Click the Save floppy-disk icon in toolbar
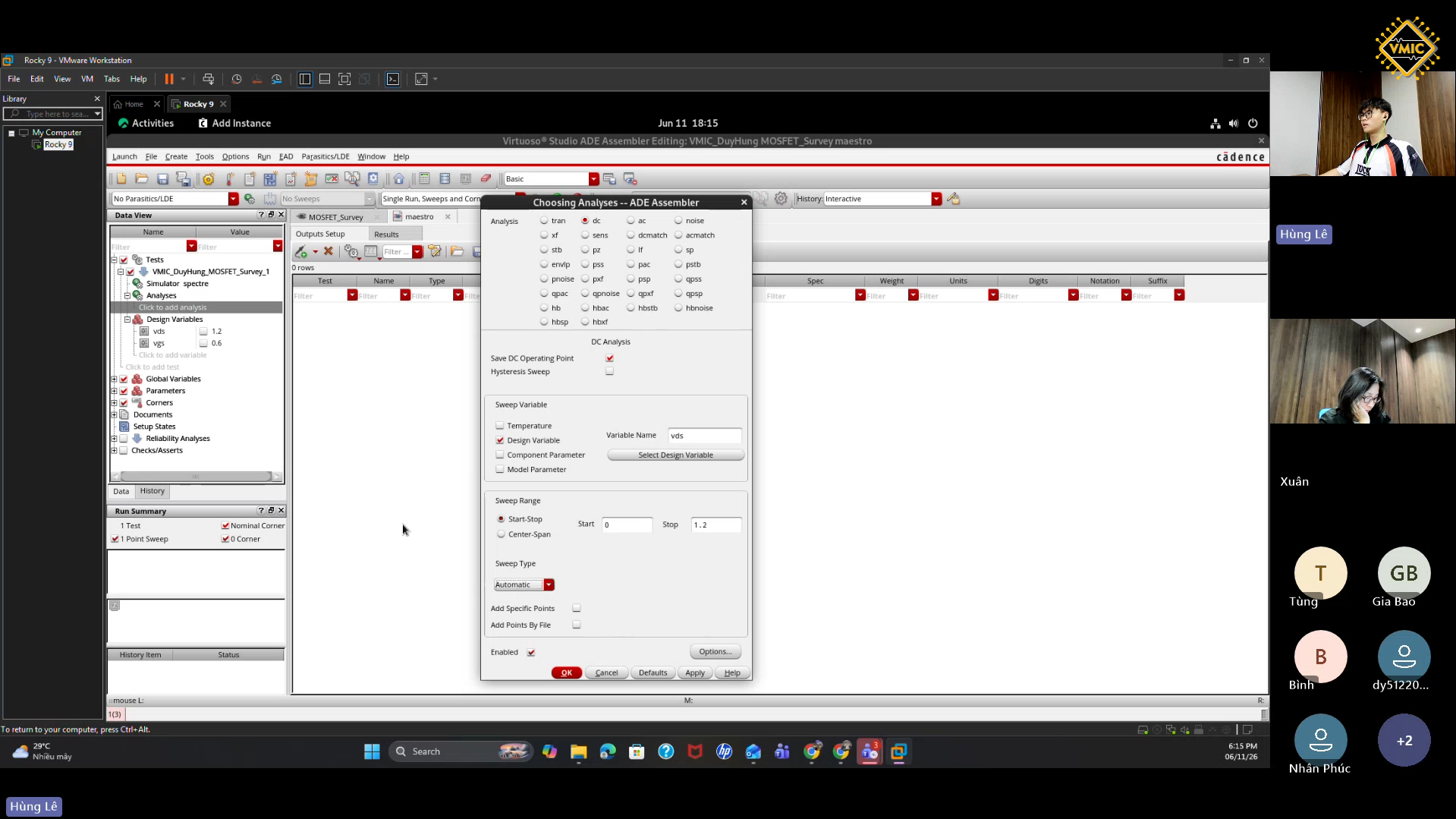Image resolution: width=1456 pixels, height=819 pixels. 162,179
